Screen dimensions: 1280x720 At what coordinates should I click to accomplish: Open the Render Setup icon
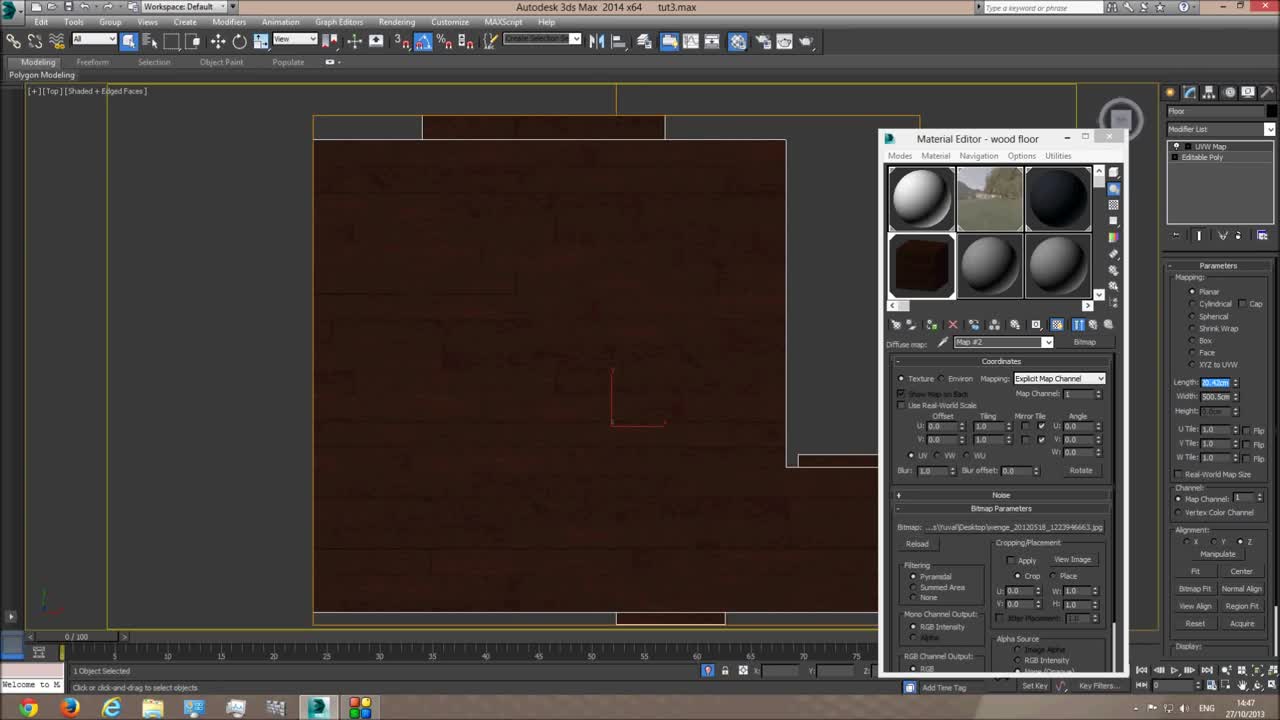[x=762, y=41]
